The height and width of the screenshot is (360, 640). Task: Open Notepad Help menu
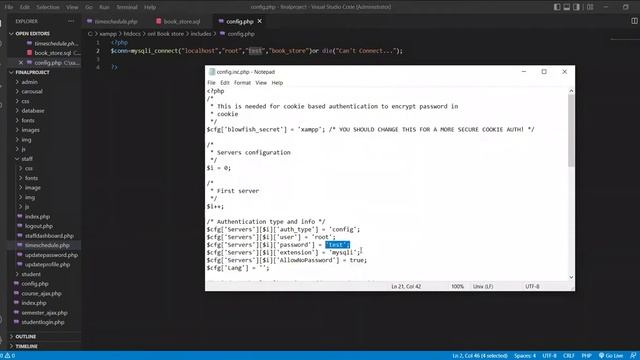277,83
